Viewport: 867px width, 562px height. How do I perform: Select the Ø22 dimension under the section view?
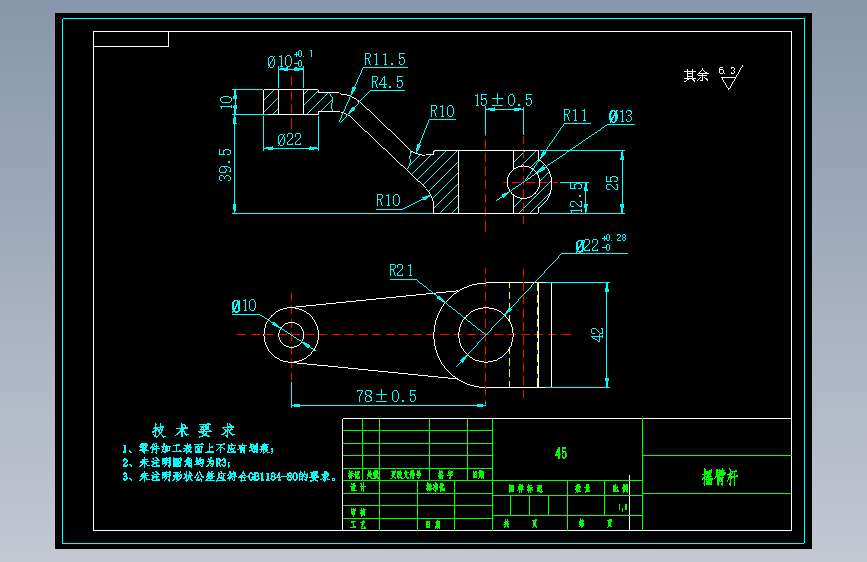pyautogui.click(x=290, y=139)
